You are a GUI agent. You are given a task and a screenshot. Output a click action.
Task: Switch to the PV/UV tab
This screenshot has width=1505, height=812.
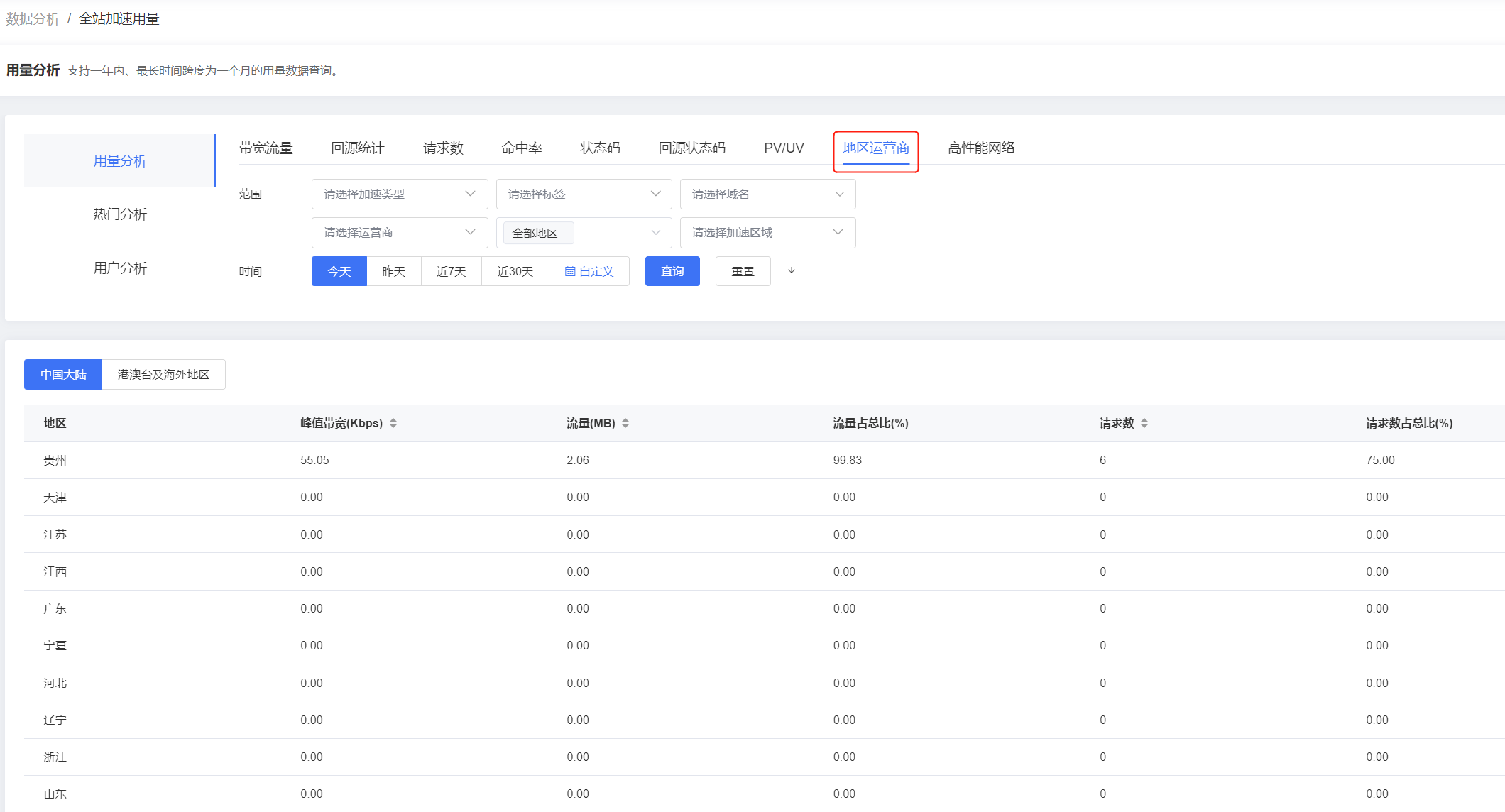tap(784, 148)
